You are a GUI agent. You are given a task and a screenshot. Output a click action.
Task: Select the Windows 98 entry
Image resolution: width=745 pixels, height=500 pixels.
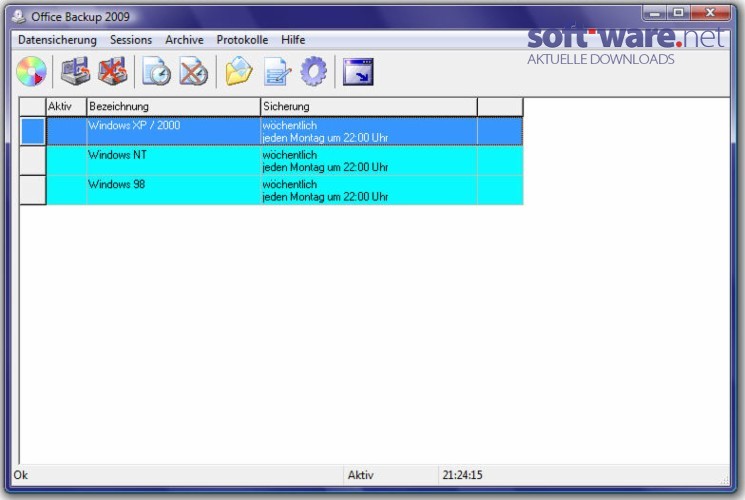116,184
